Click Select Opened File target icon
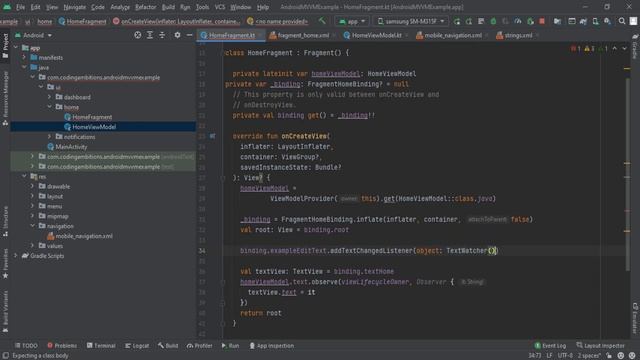Image resolution: width=640 pixels, height=360 pixels. 138,36
